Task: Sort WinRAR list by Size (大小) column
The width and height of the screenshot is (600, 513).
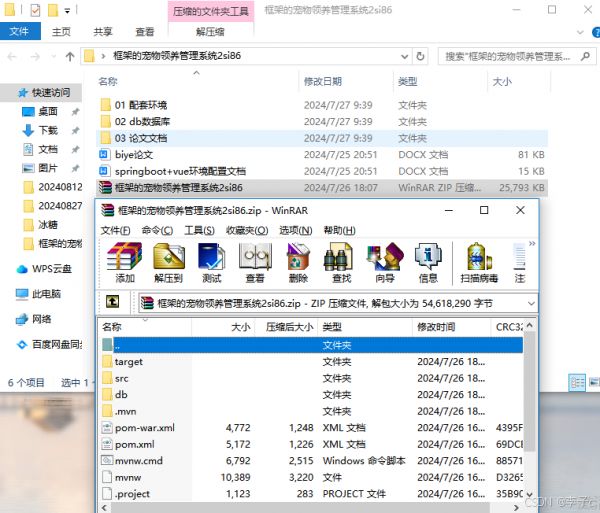Action: click(x=223, y=327)
